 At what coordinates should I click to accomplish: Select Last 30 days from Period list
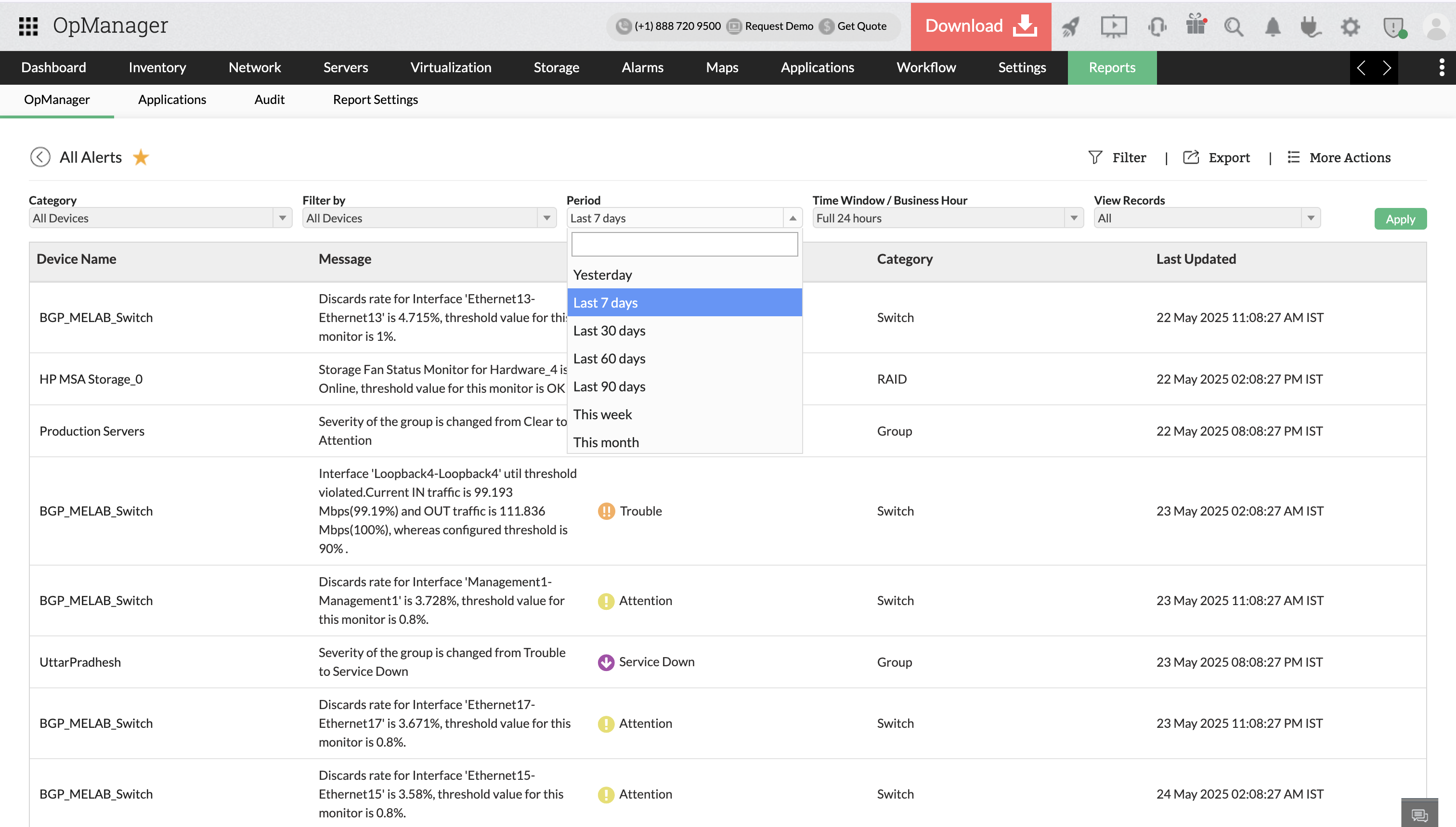click(609, 331)
